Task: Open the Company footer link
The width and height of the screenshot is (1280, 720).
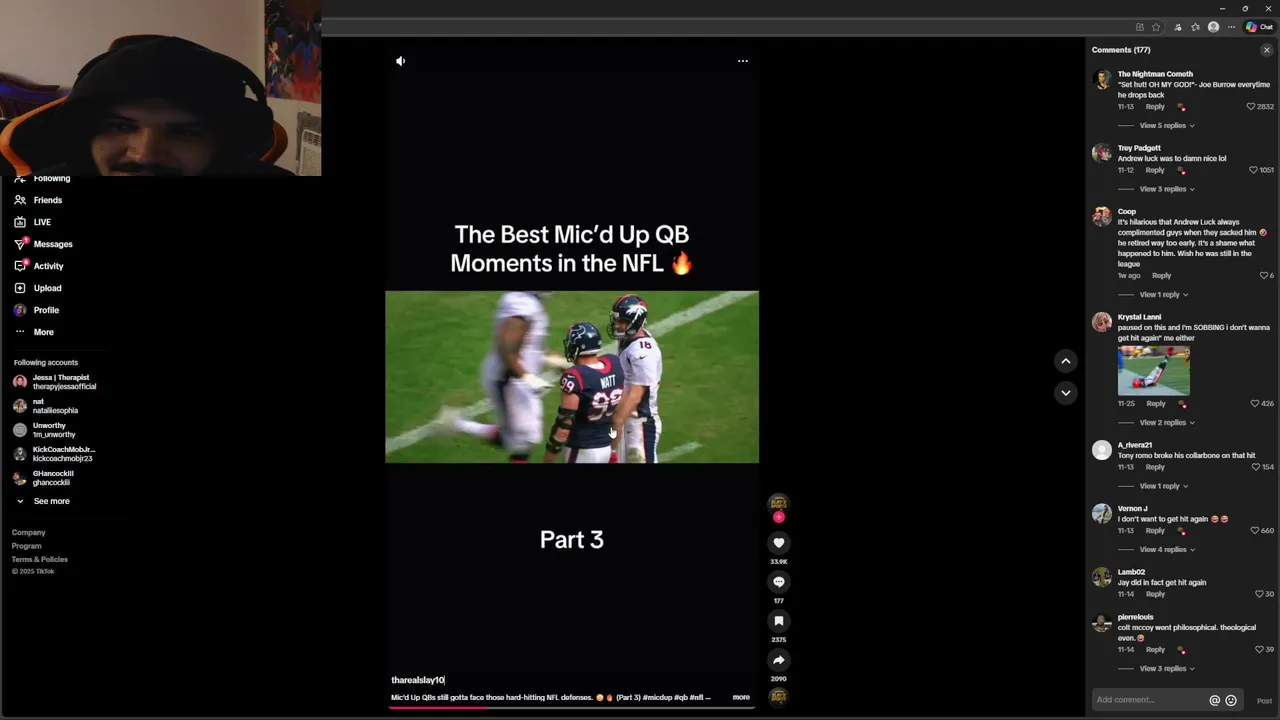Action: click(28, 533)
